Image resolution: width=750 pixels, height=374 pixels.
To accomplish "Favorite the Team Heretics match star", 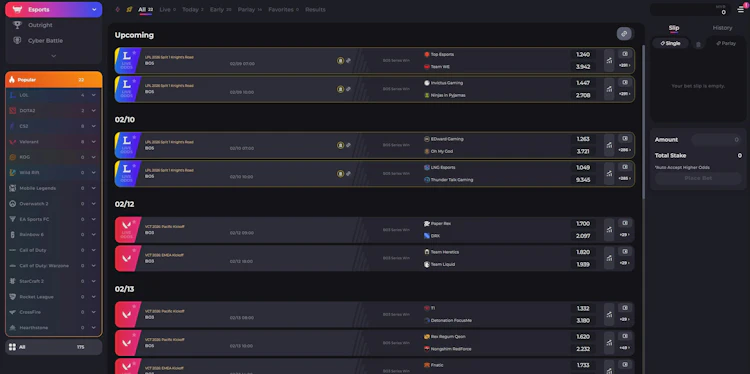I will (x=134, y=250).
